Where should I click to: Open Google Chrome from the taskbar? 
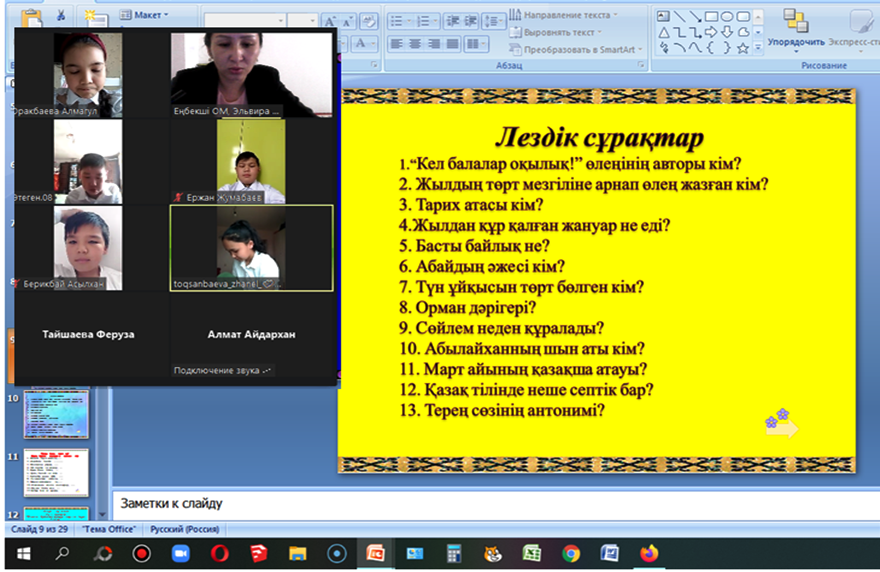571,553
